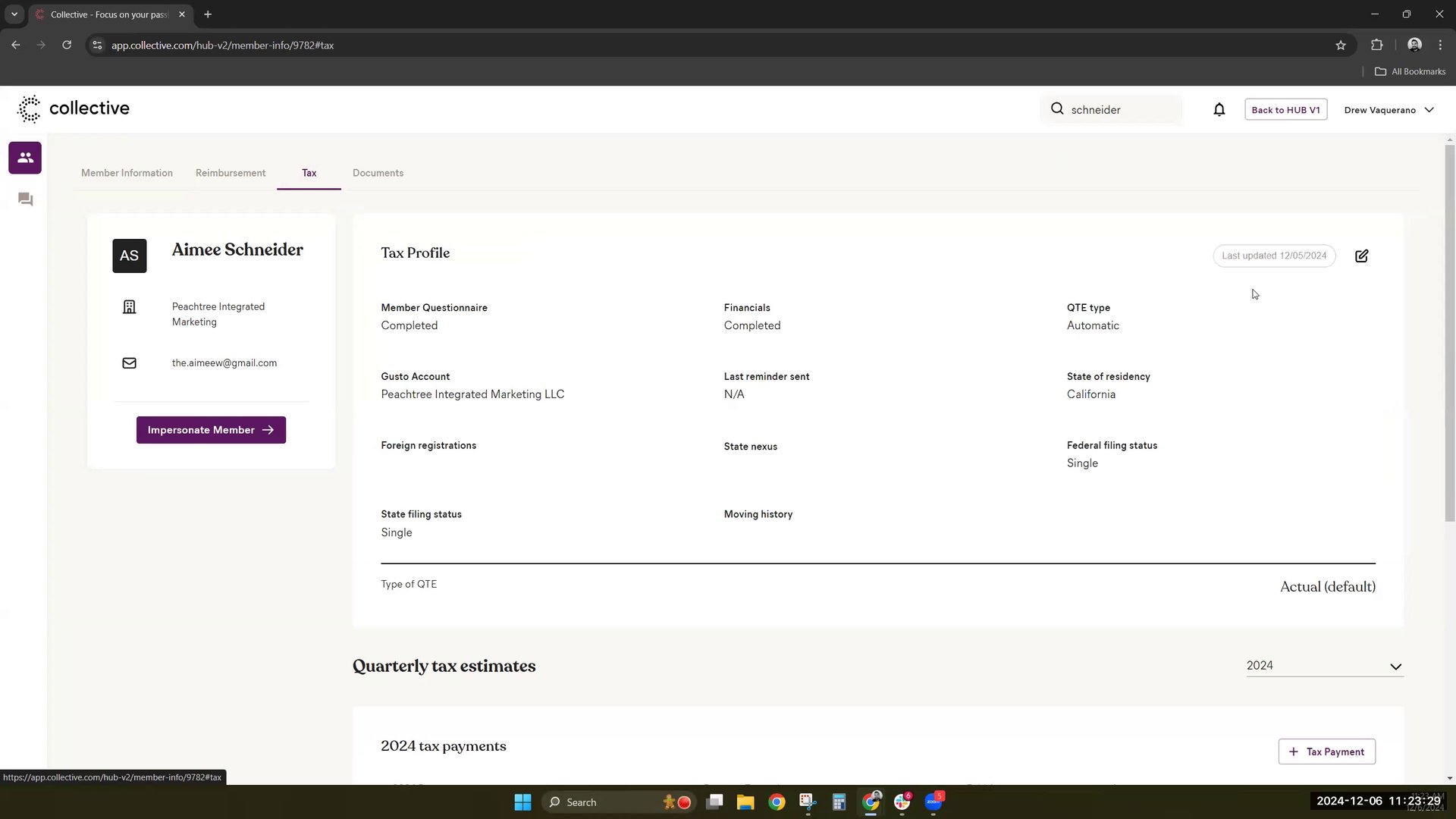Switch to the Reimbursement tab
The image size is (1456, 819).
[231, 173]
